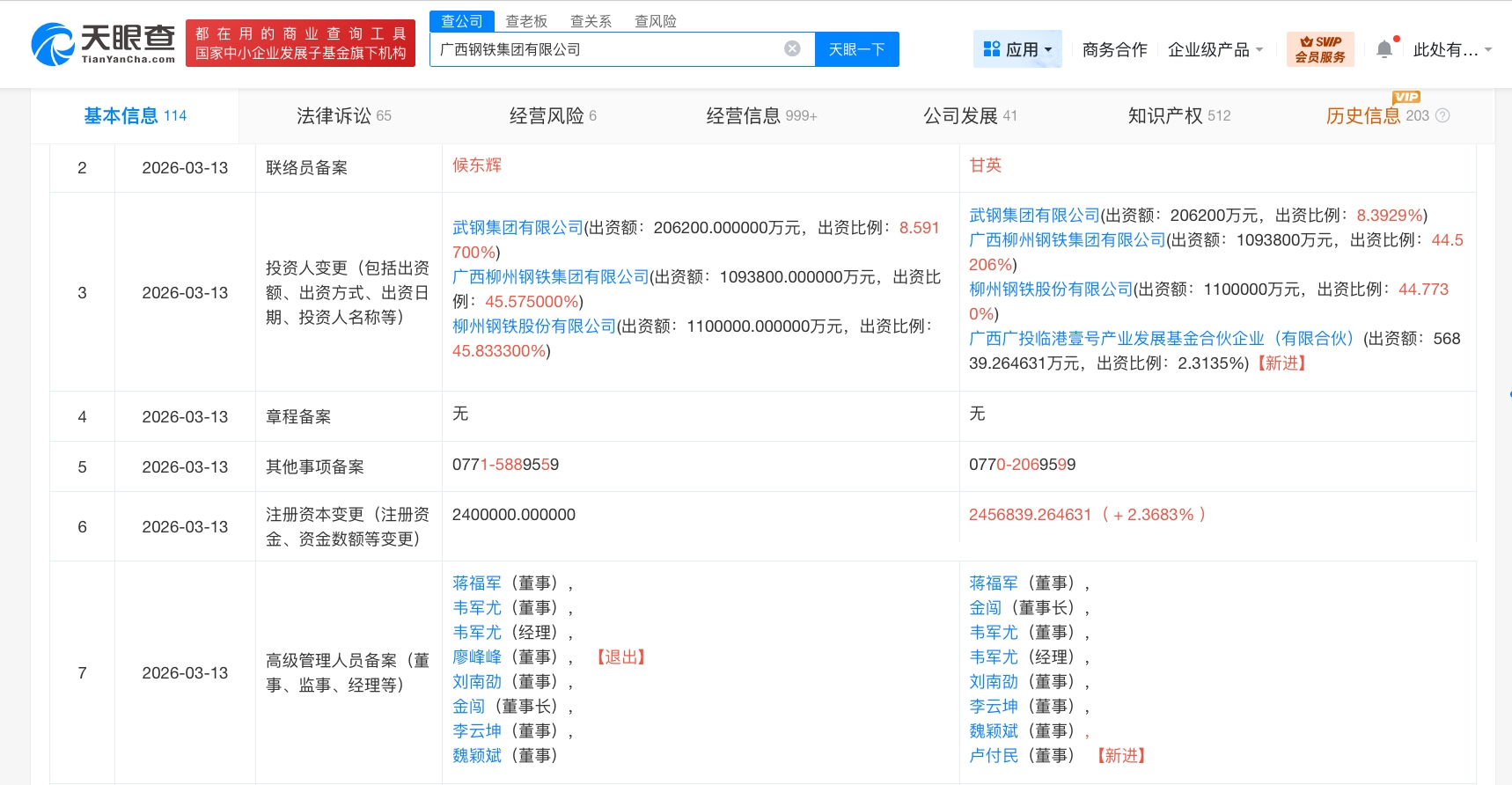This screenshot has width=1512, height=785.
Task: Click the help icon beside 历史信息
Action: tap(1442, 115)
